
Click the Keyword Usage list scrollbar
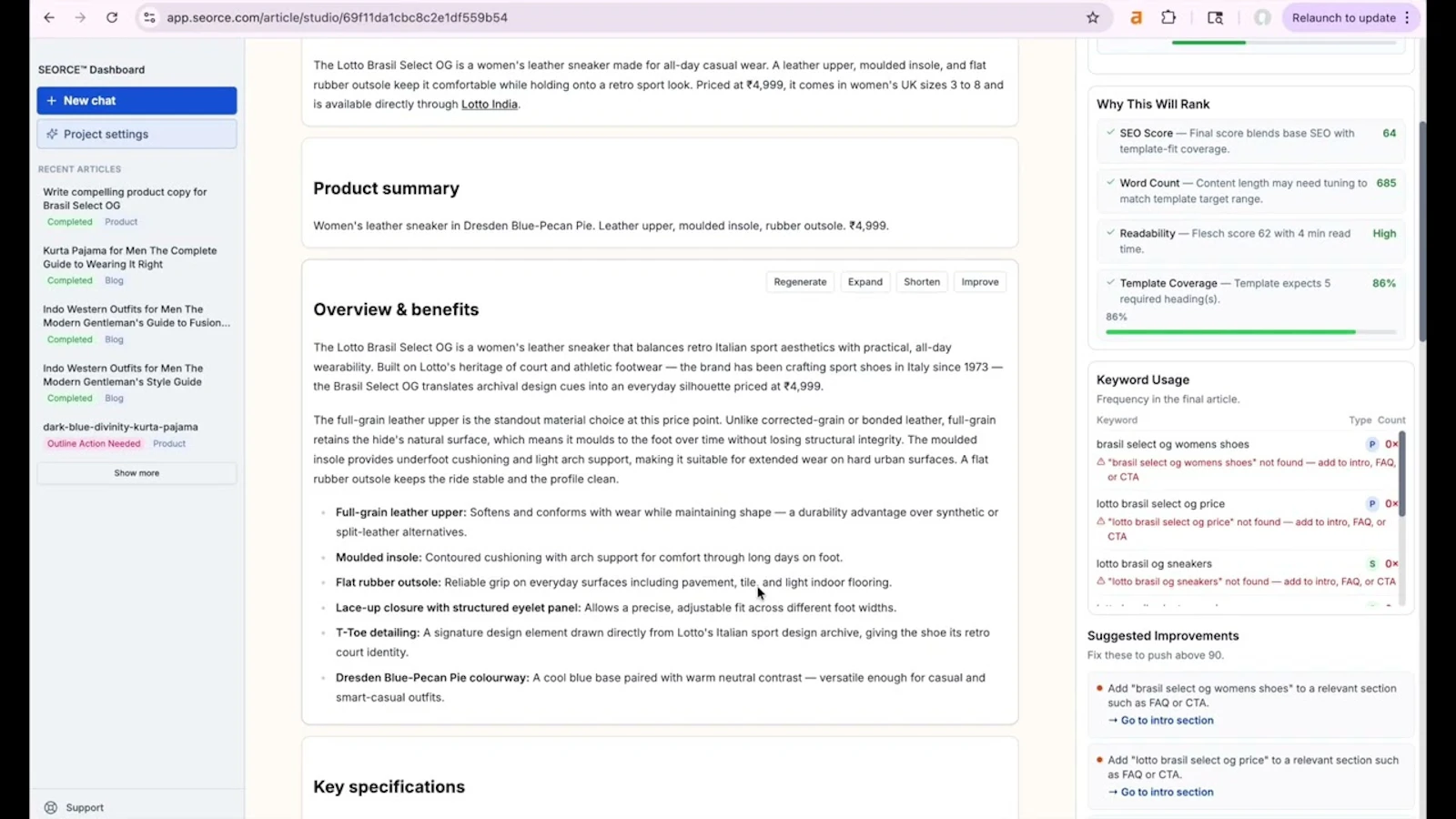coord(1401,473)
